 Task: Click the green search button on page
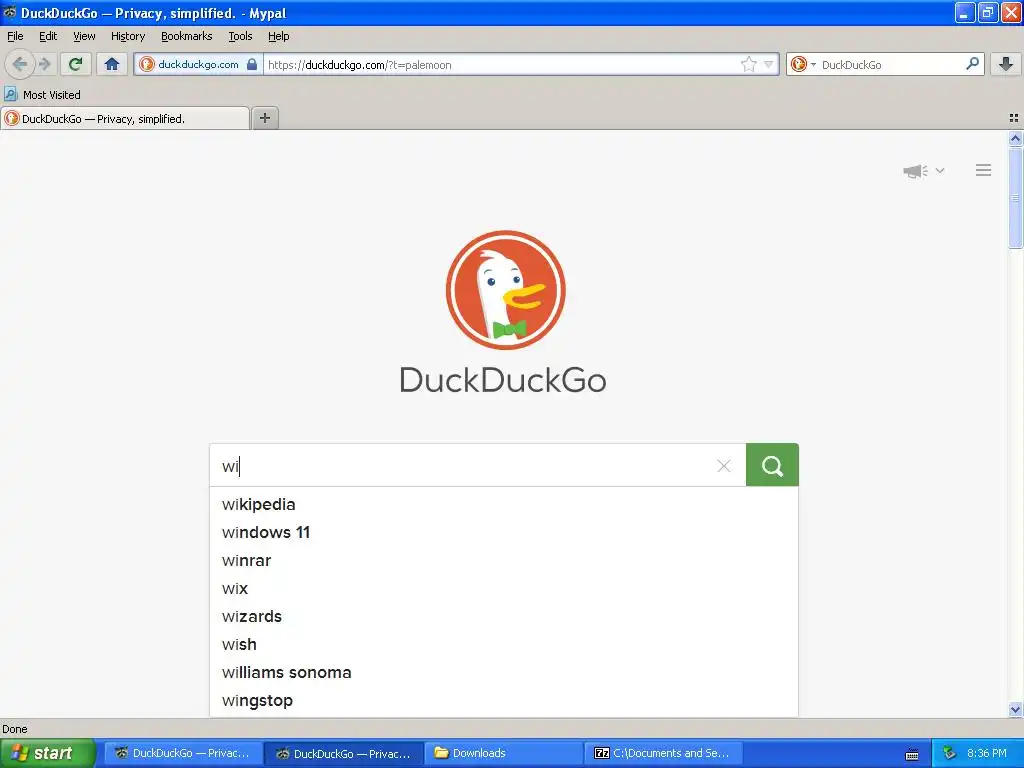[772, 465]
